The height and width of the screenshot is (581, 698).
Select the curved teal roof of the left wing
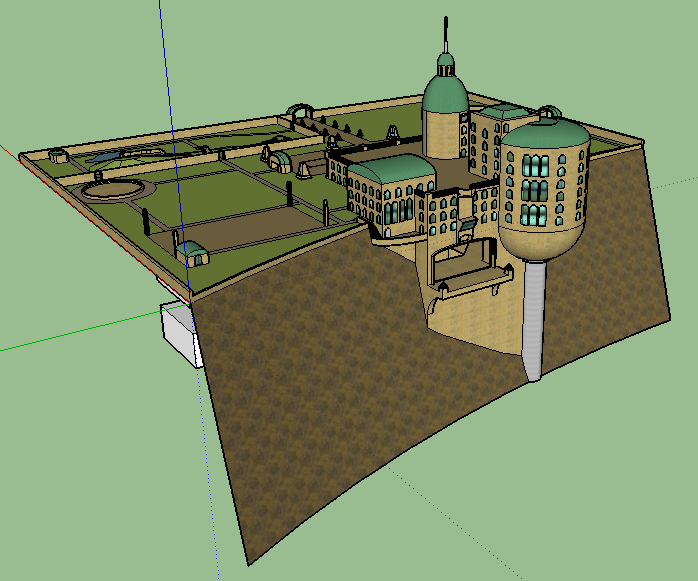click(x=388, y=168)
